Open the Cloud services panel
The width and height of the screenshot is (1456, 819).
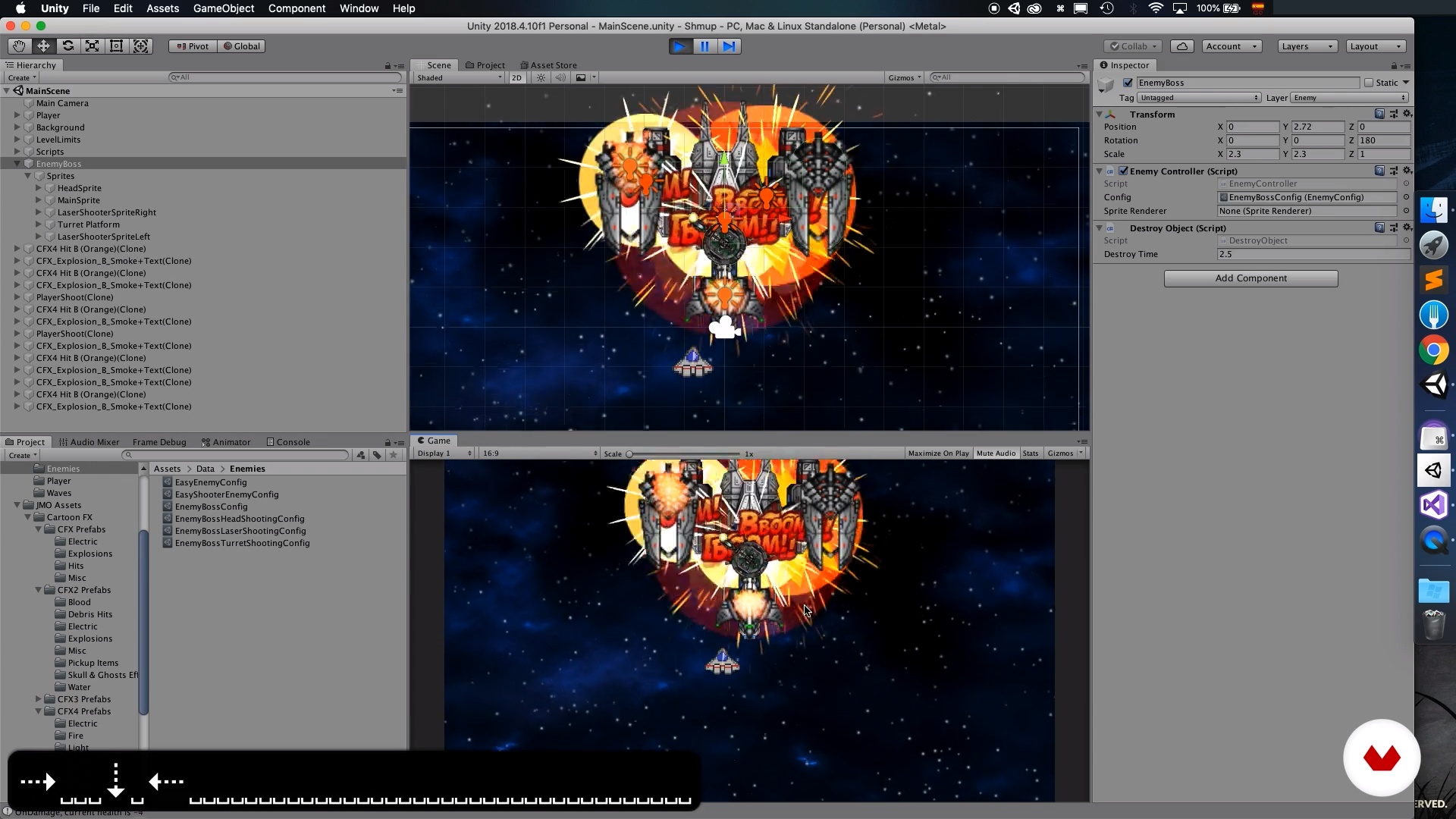tap(1181, 46)
